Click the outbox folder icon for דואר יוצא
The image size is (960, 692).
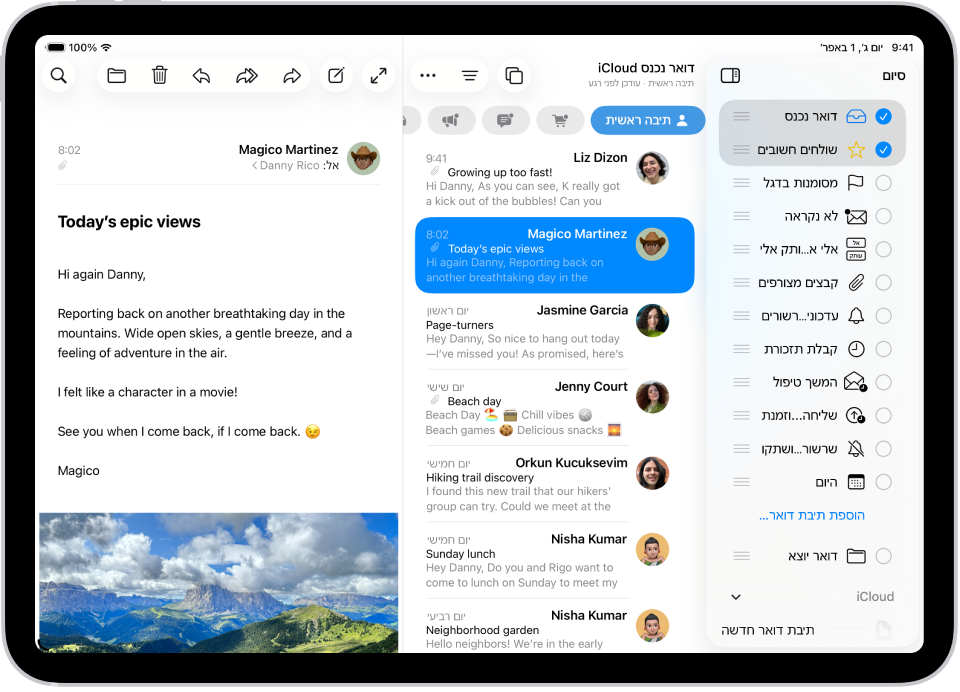tap(856, 556)
